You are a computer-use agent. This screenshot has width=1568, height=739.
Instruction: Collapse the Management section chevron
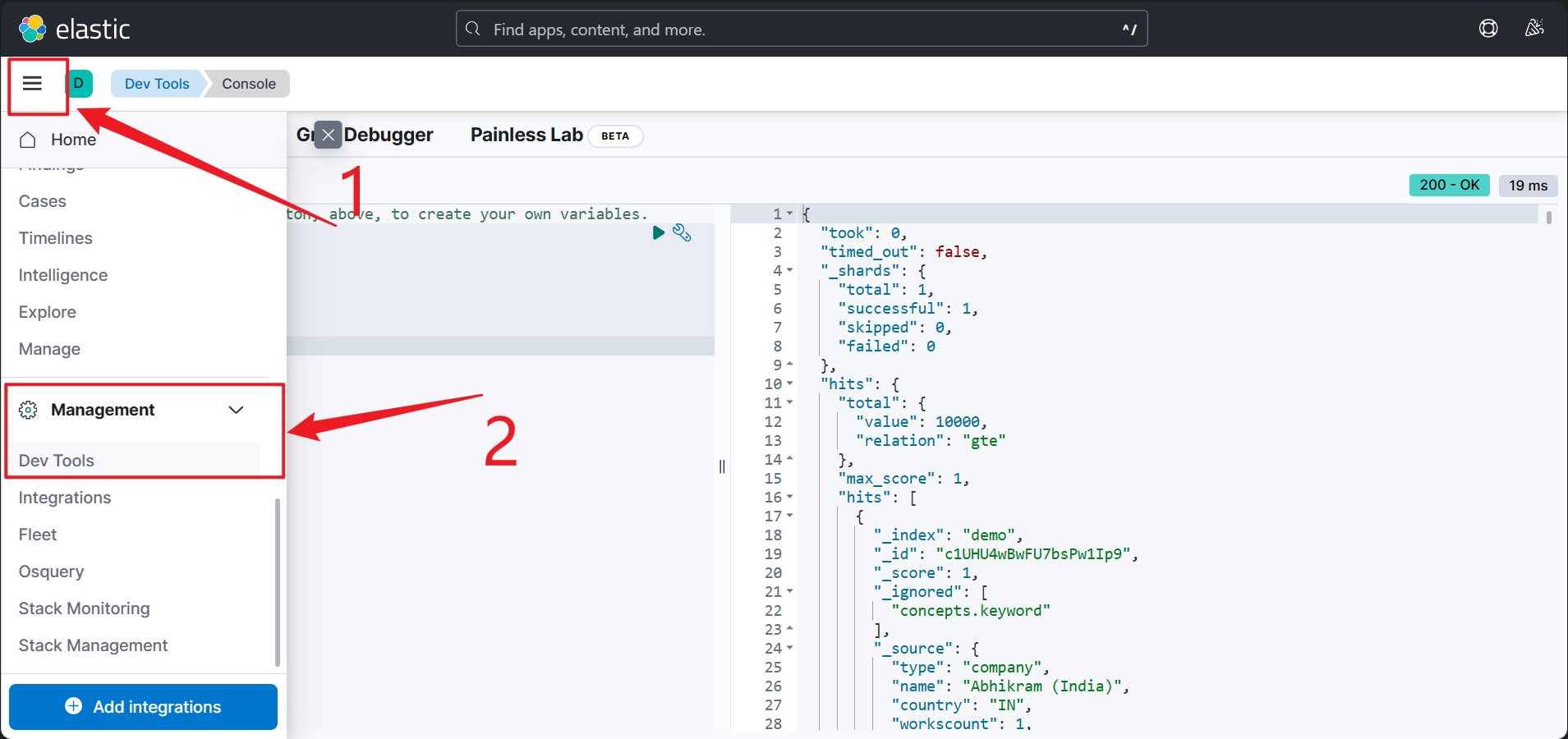237,410
